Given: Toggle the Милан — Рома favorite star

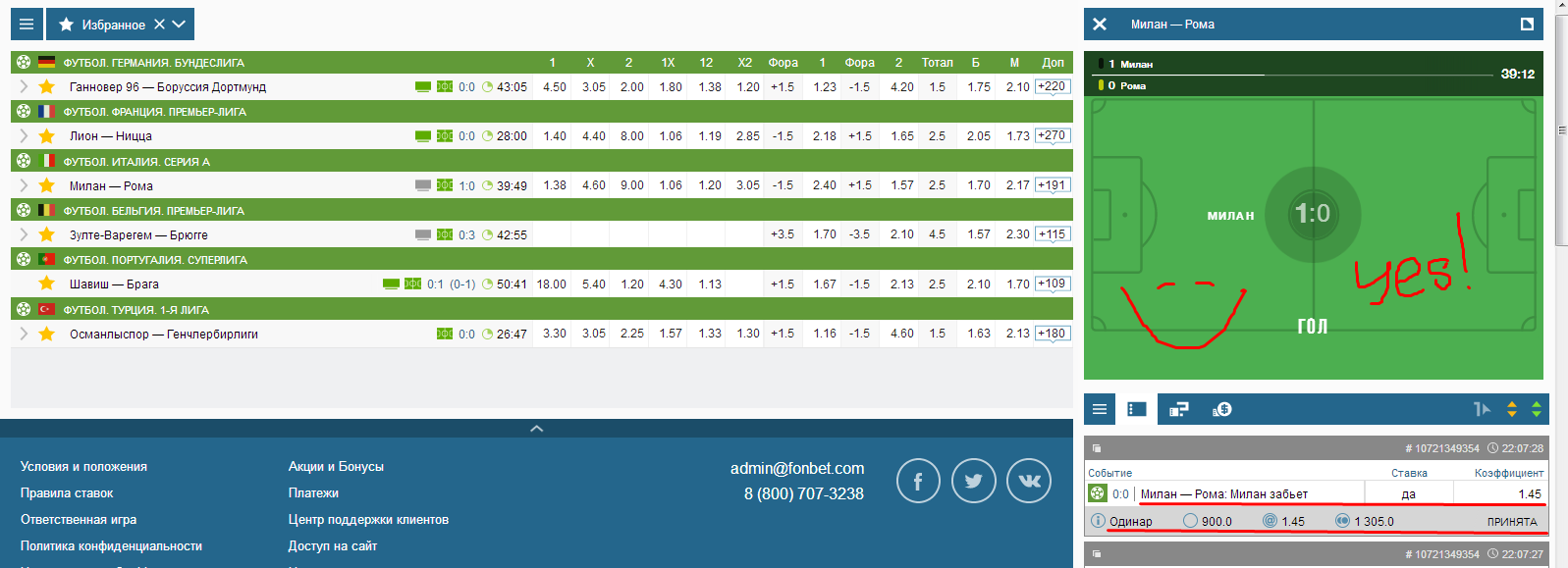Looking at the screenshot, I should [x=46, y=185].
